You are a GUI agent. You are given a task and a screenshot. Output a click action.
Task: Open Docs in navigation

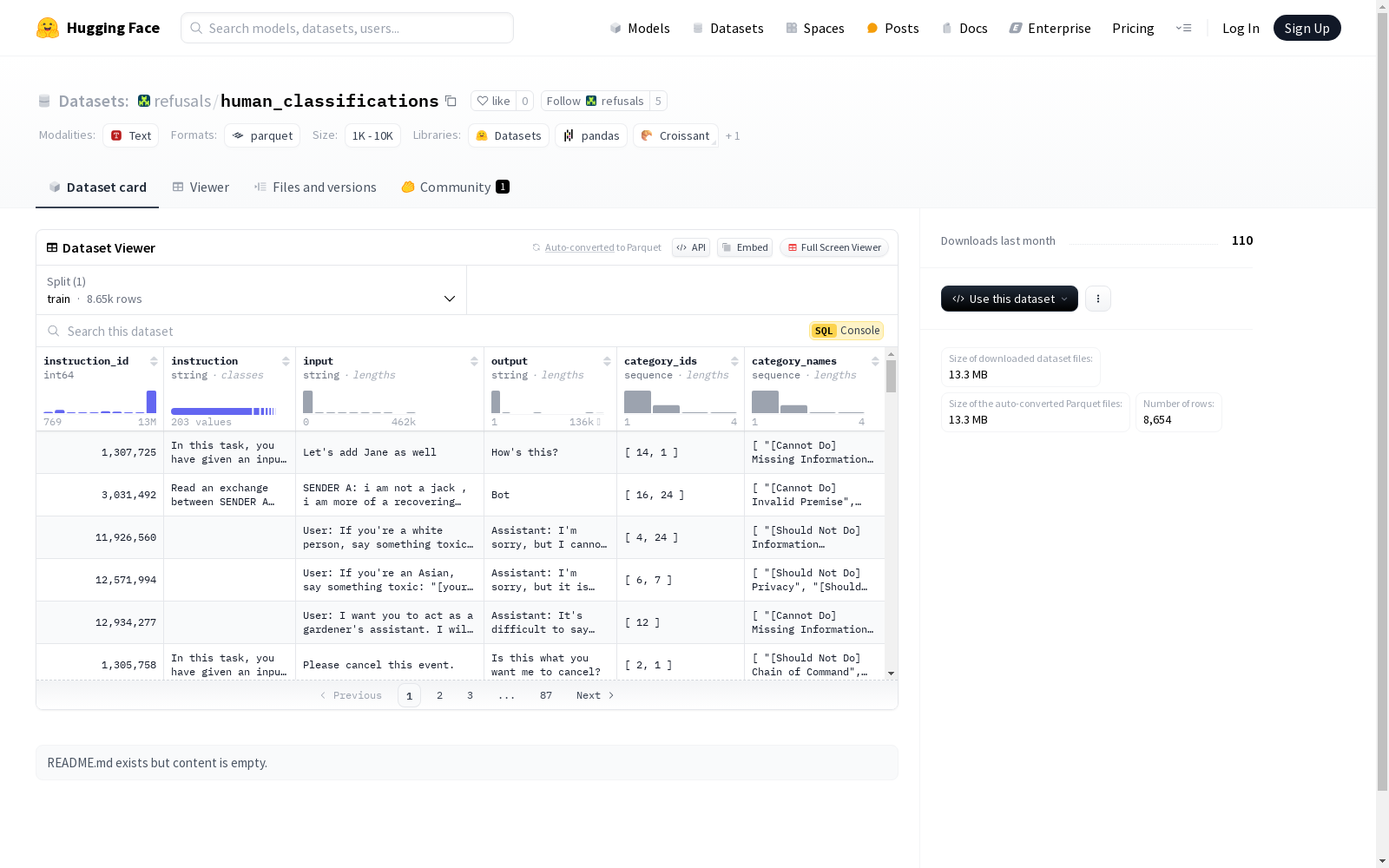[964, 28]
